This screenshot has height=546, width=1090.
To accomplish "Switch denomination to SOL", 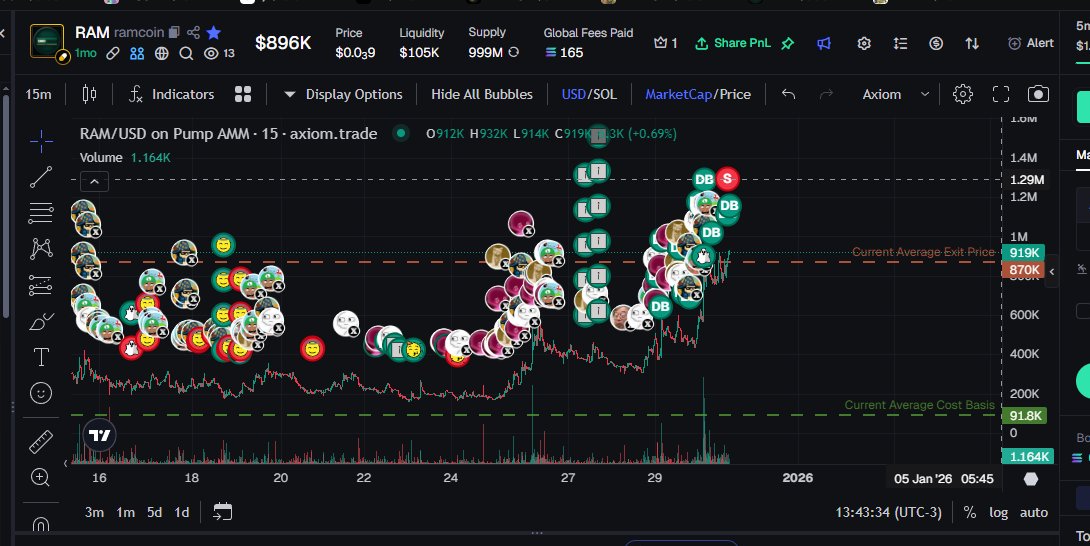I will [x=604, y=94].
